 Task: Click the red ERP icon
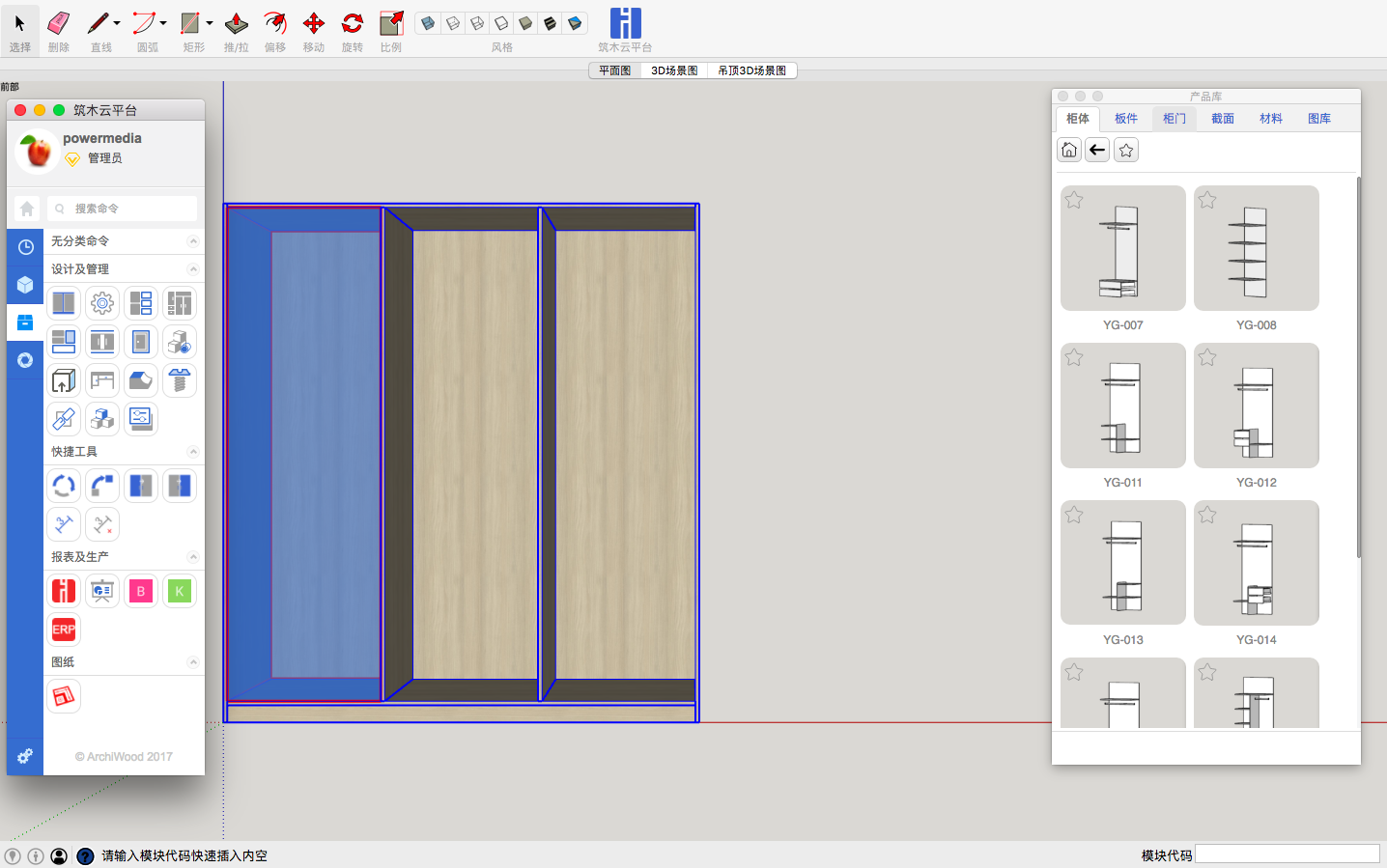64,630
